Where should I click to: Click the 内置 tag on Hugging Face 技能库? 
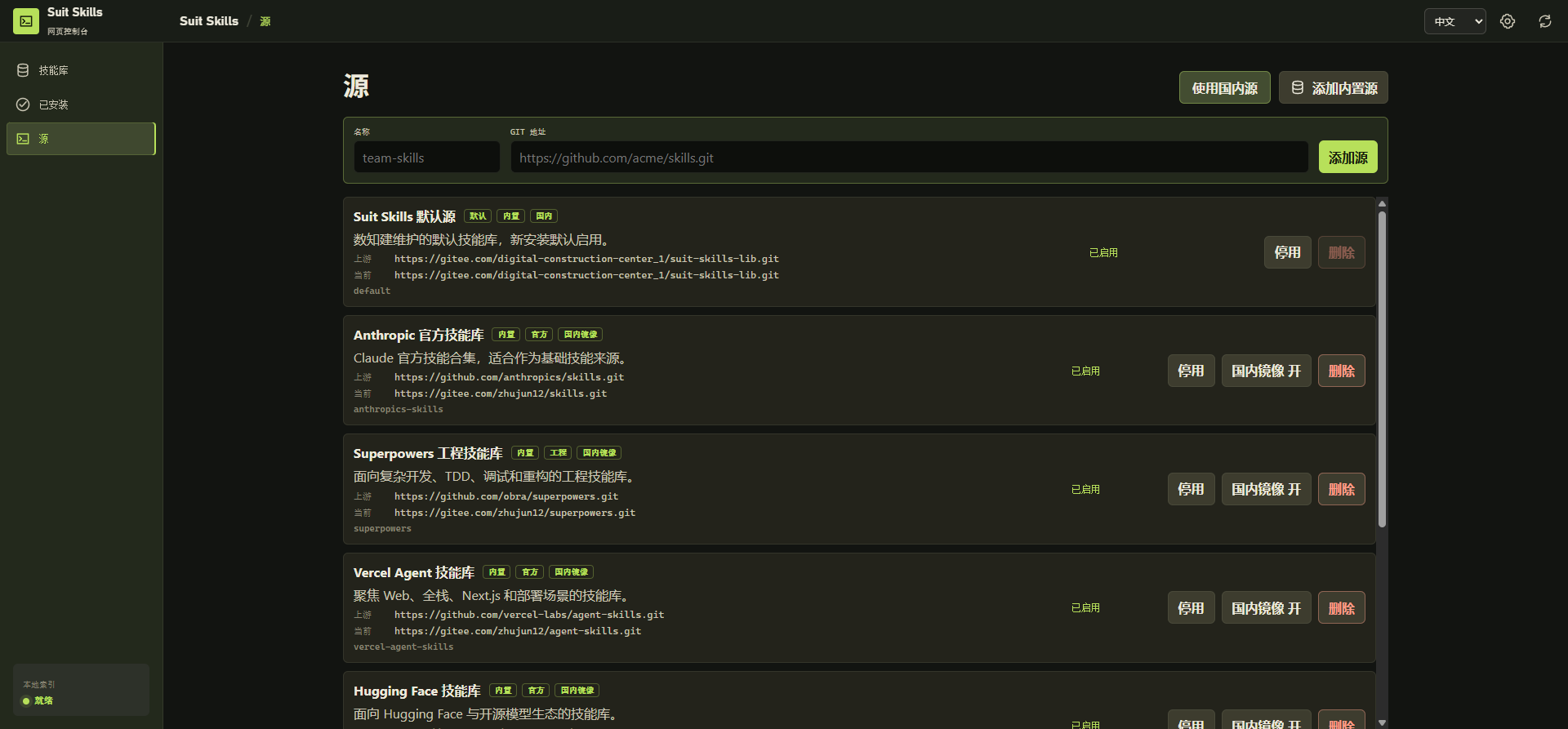coord(503,691)
